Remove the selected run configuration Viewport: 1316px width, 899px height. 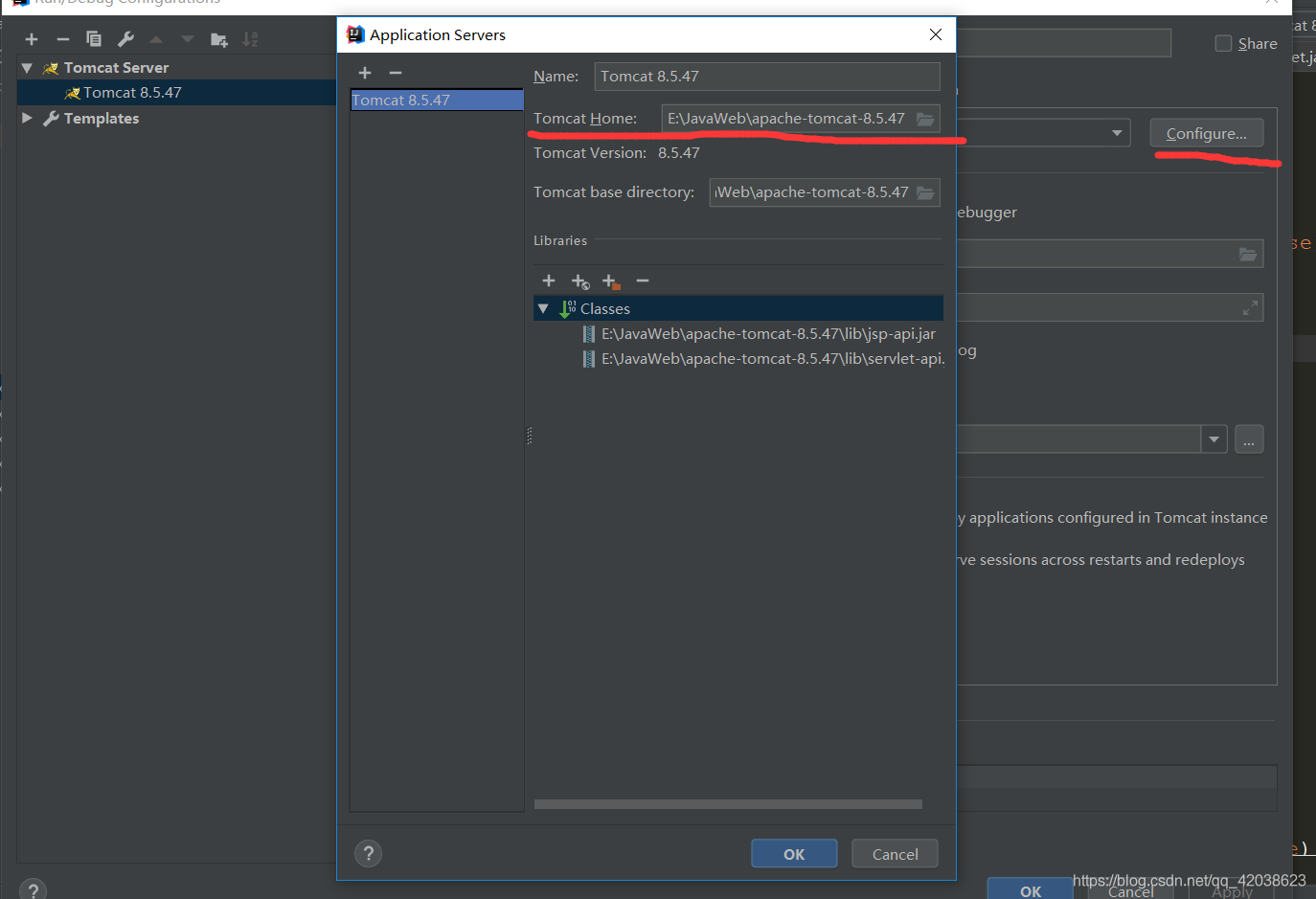click(x=63, y=39)
